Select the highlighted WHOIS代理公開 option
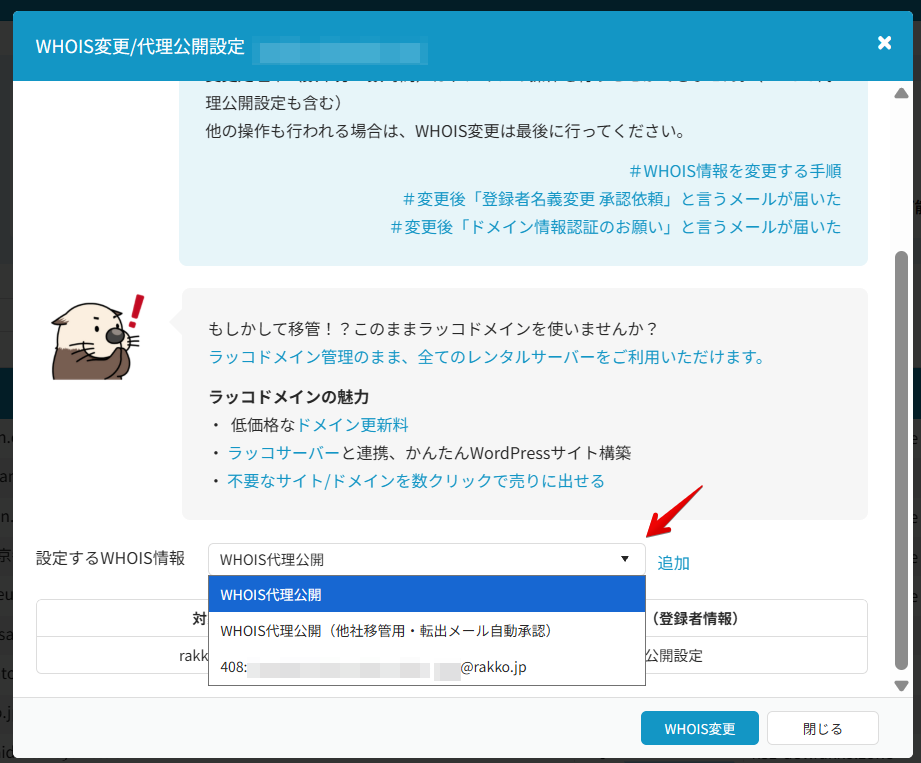Screen dimensions: 921x763 426,594
